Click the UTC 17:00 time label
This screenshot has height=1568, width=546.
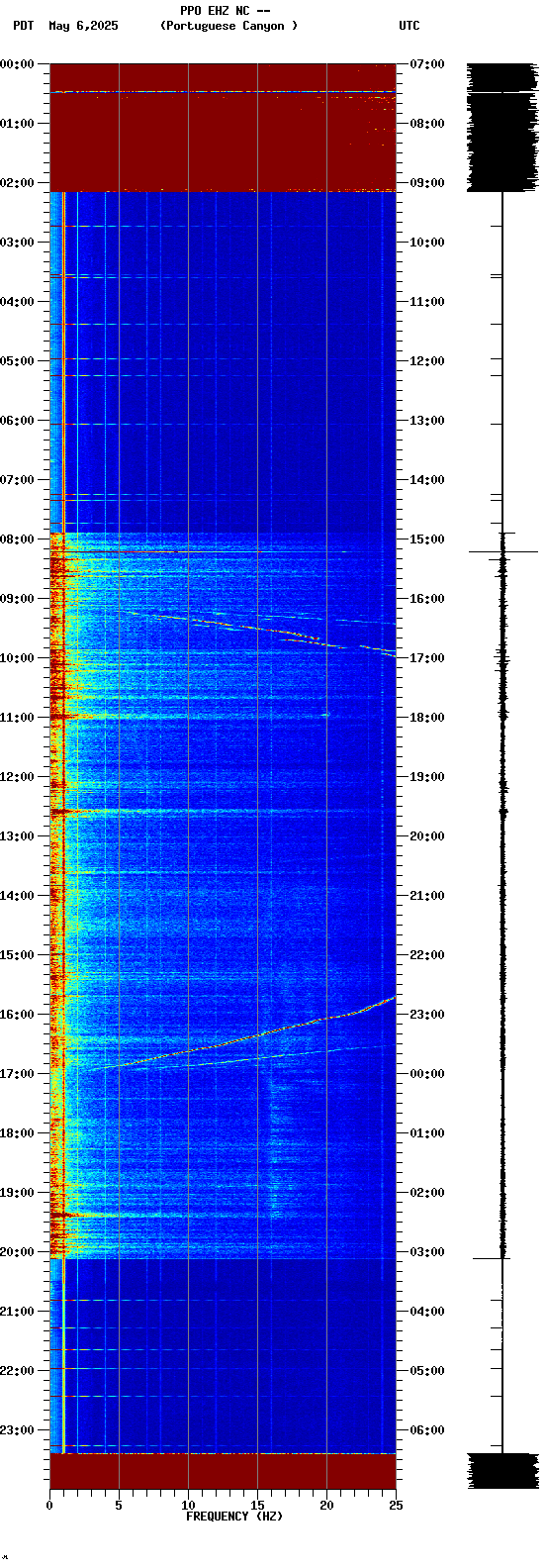point(427,658)
